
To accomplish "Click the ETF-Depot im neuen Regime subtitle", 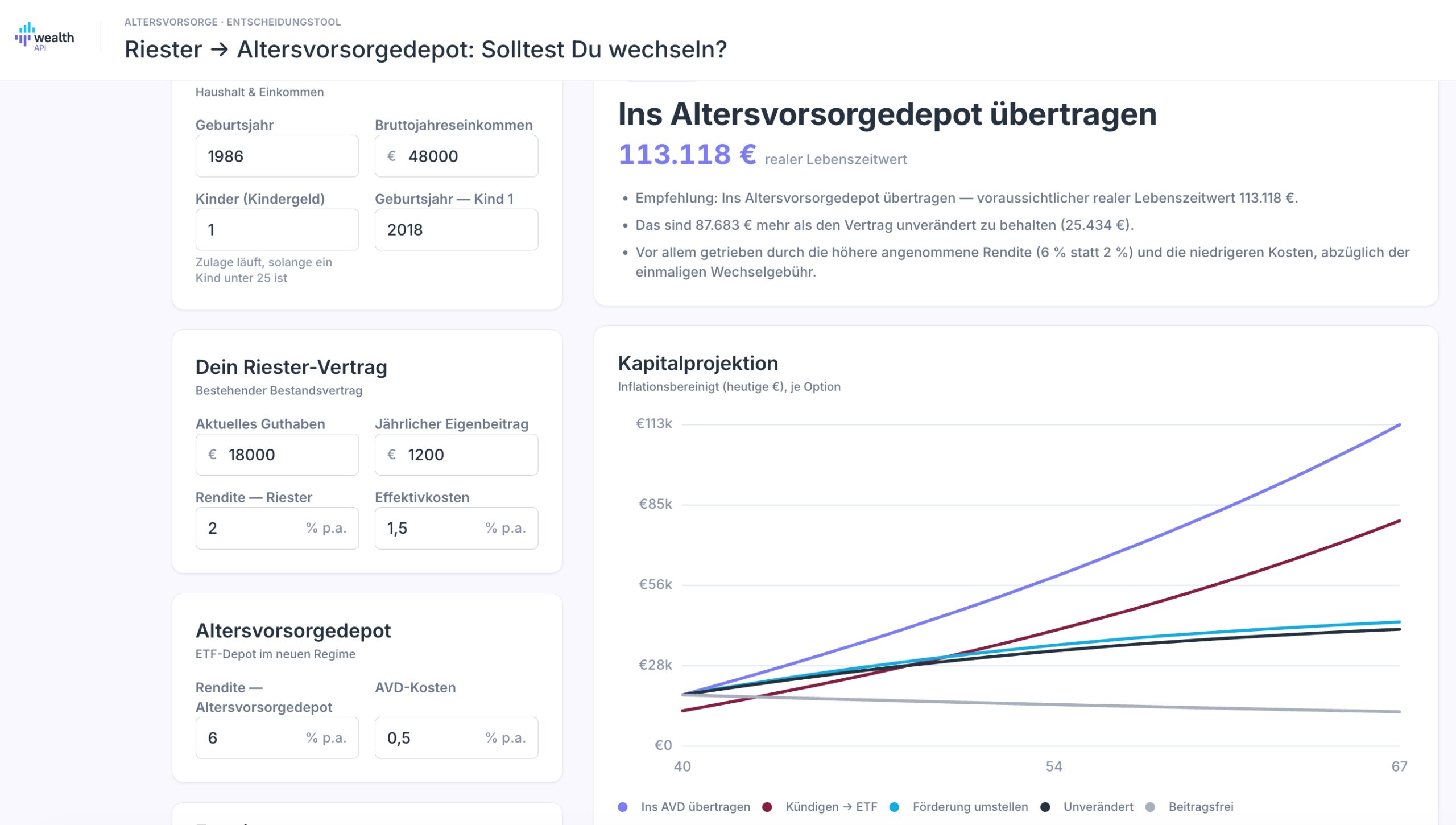I will [x=275, y=654].
